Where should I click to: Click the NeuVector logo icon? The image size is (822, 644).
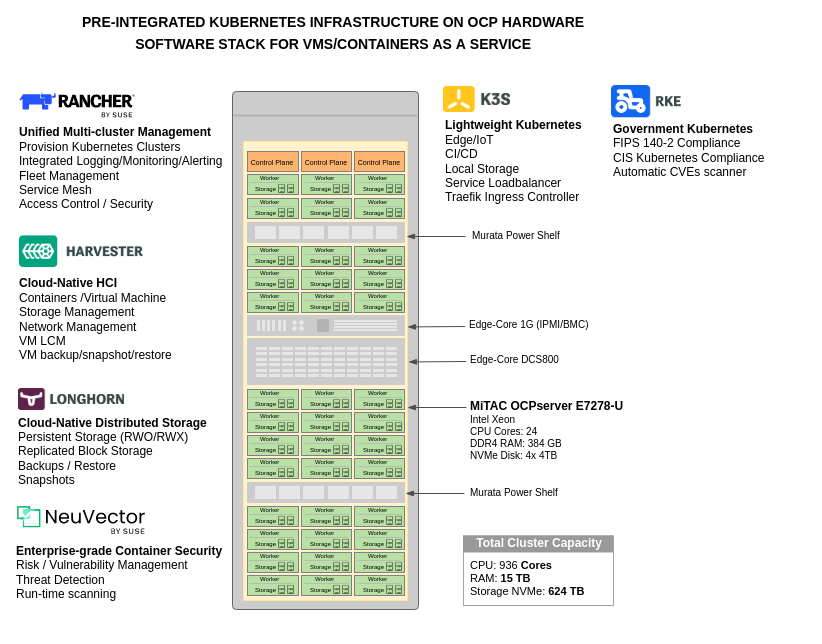click(28, 516)
